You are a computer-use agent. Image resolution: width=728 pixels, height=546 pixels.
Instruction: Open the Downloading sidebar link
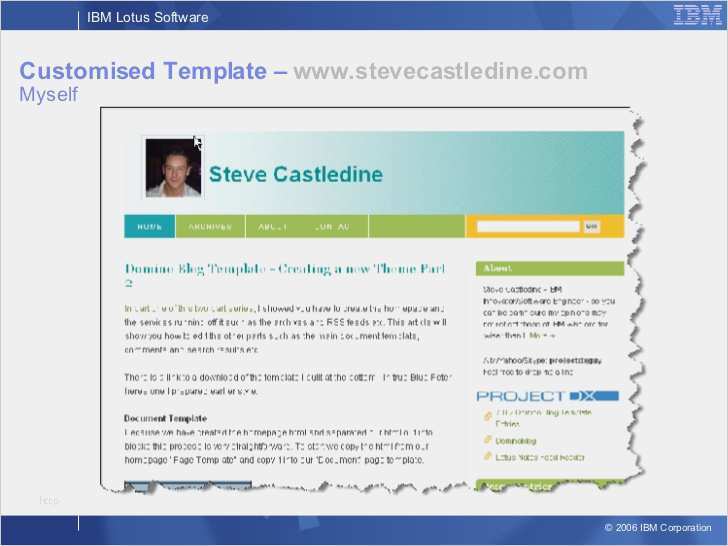pos(516,440)
